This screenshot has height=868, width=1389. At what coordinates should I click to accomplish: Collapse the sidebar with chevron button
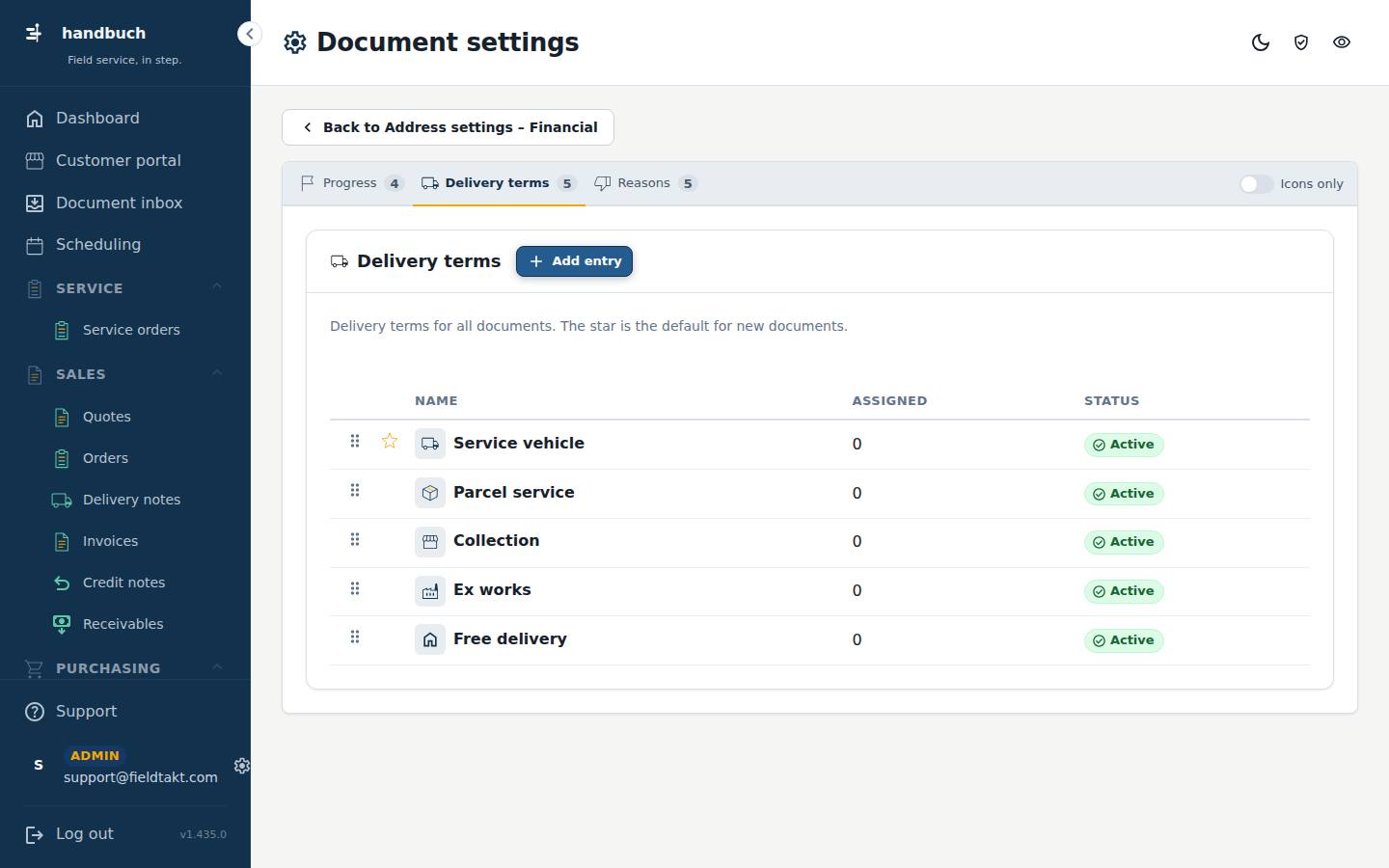pos(249,34)
